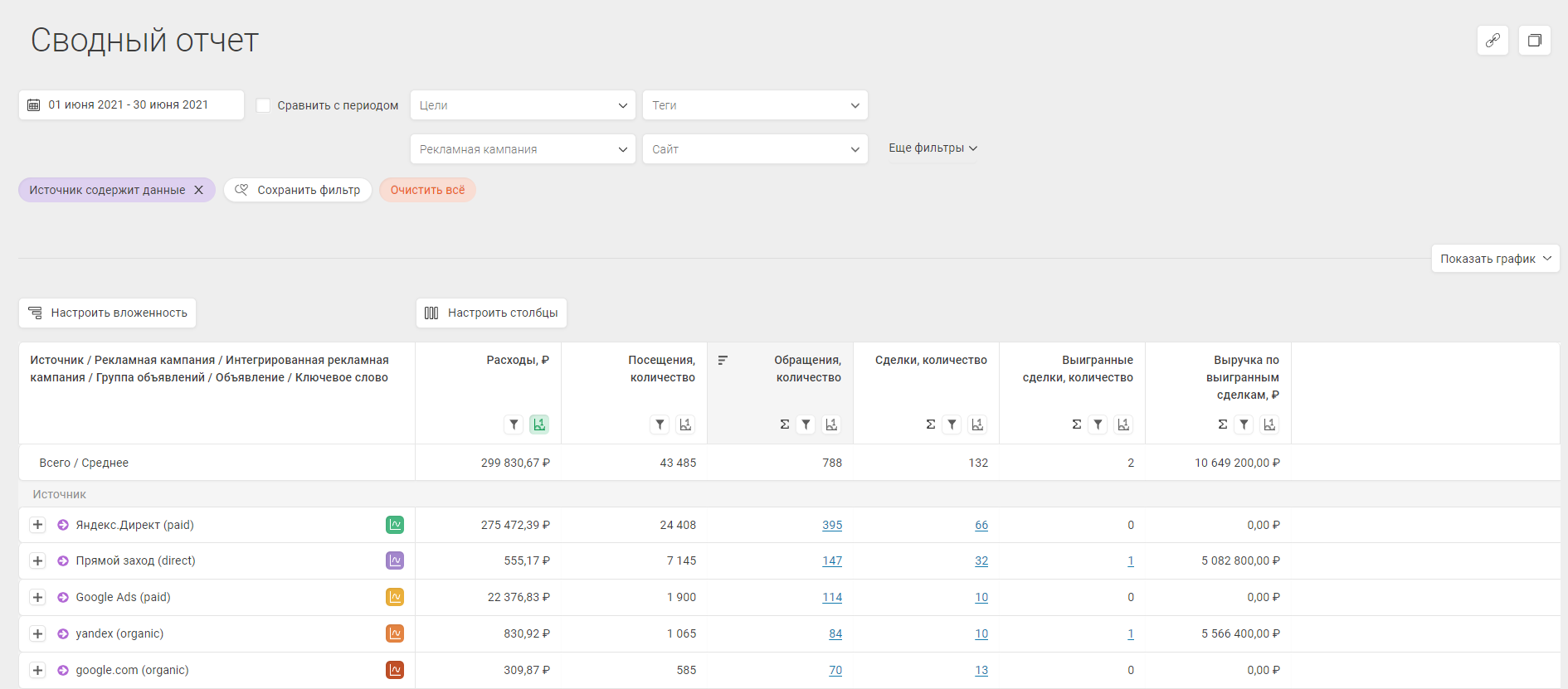Click sort icon in Обращения column header
The image size is (1568, 689).
point(723,361)
